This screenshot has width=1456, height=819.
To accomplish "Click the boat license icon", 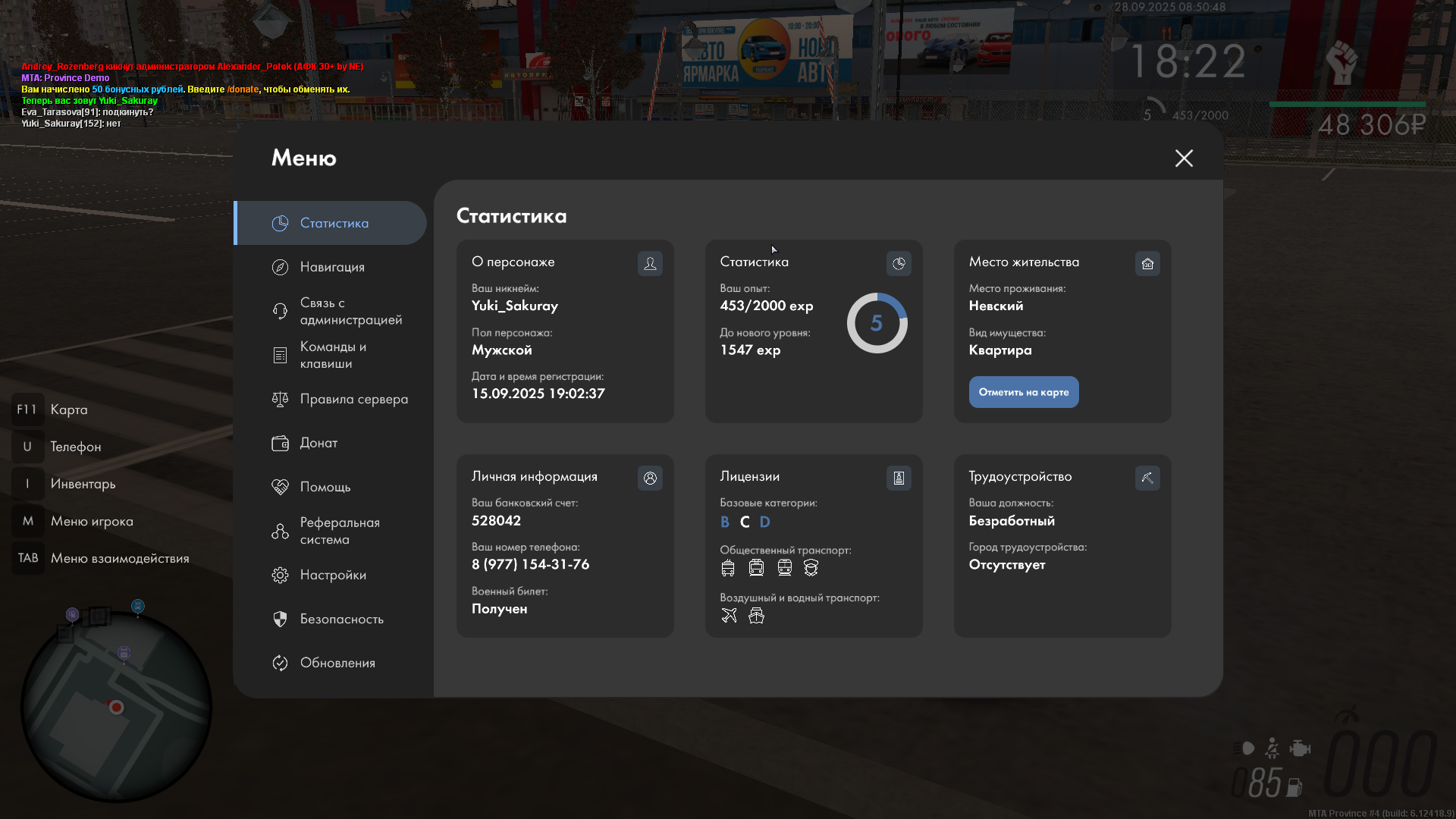I will pyautogui.click(x=756, y=615).
